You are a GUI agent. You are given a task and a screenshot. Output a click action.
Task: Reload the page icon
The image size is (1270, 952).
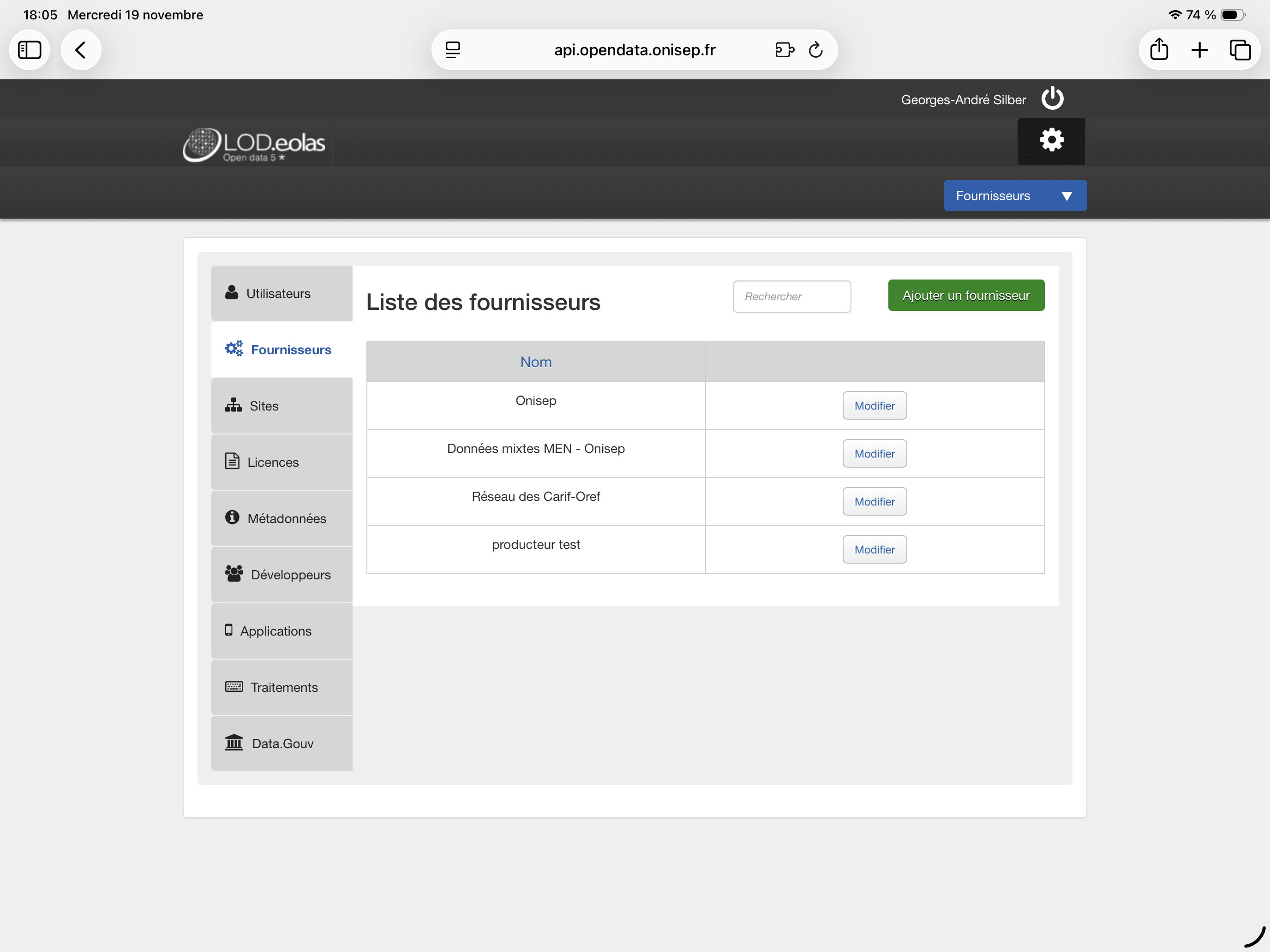815,50
